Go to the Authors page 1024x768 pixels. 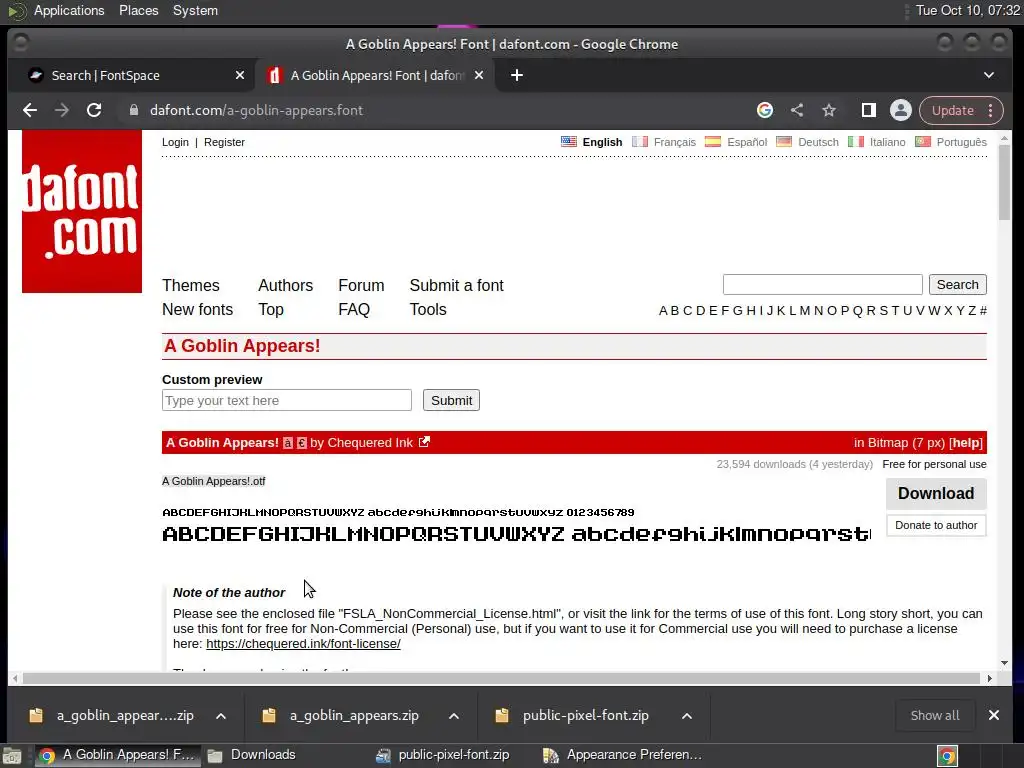click(285, 285)
